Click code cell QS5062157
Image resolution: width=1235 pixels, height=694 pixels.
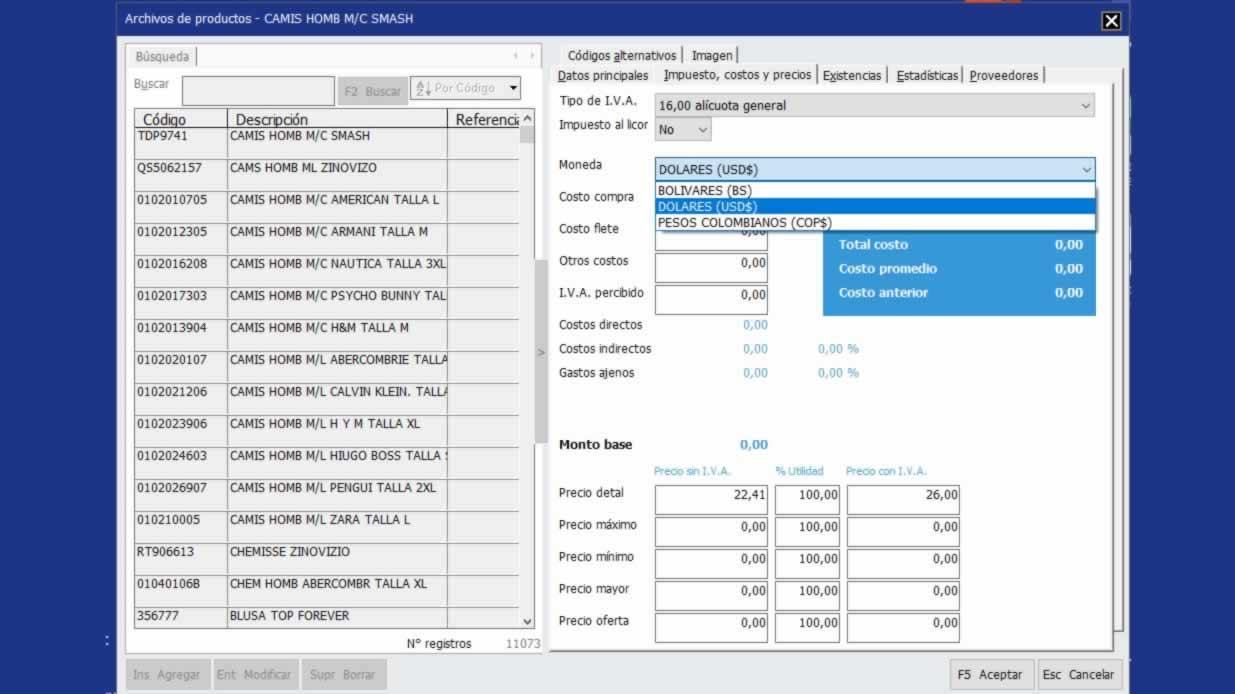point(181,175)
